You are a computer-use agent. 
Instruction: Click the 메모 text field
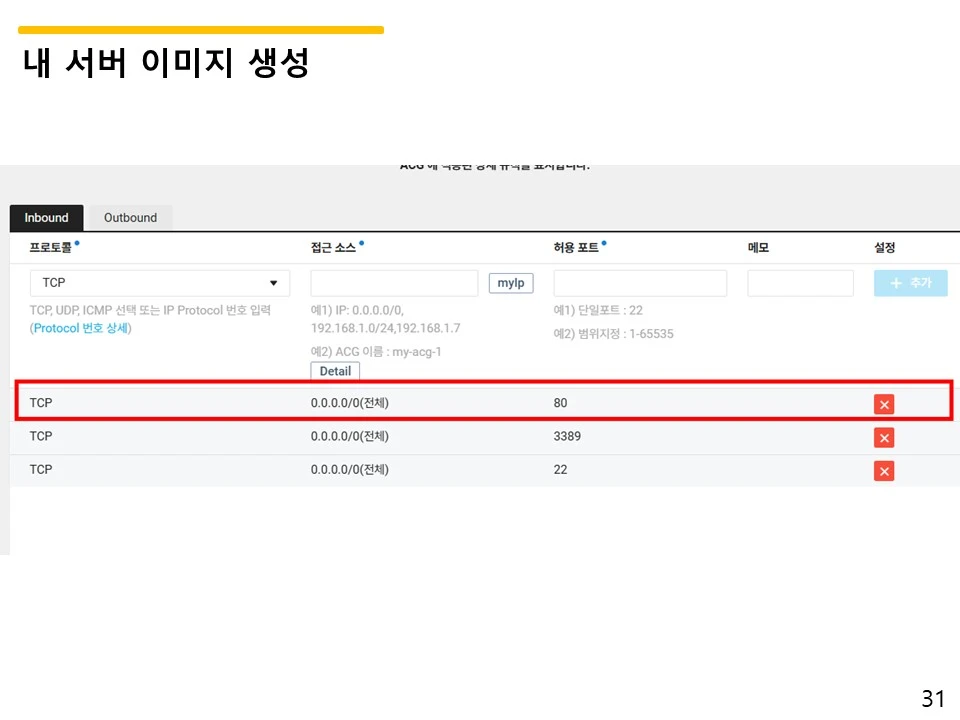coord(799,282)
